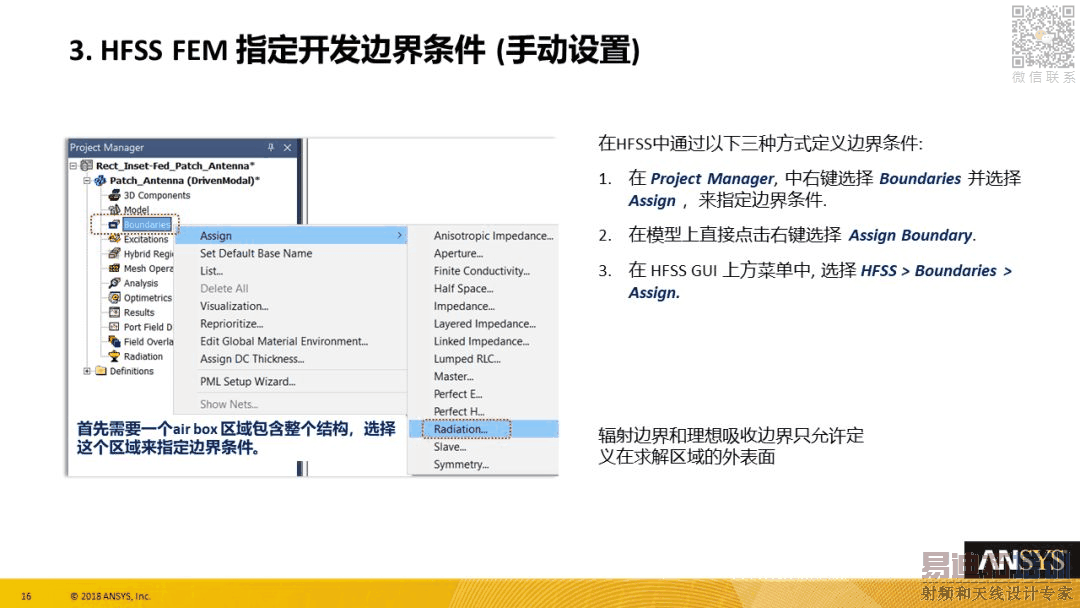Image resolution: width=1080 pixels, height=608 pixels.
Task: Select Finite Conductivity... boundary
Action: [x=484, y=271]
